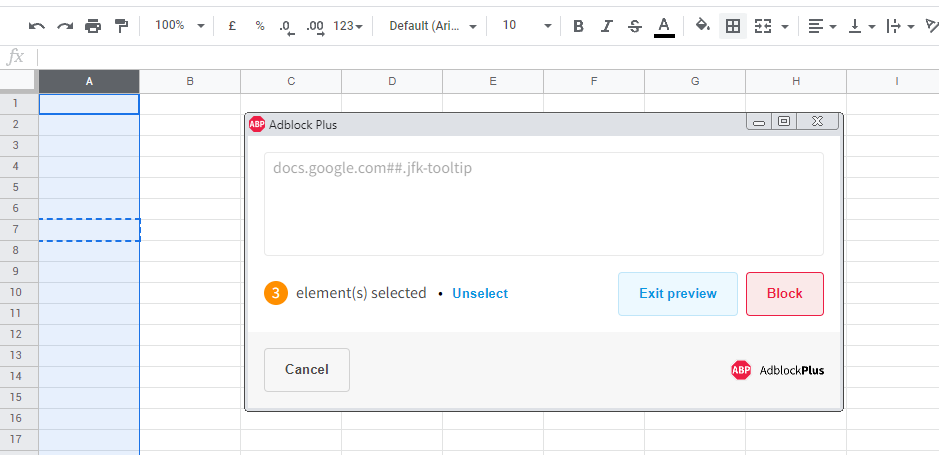Image resolution: width=939 pixels, height=455 pixels.
Task: Open the Default (Arial) font dropdown
Action: click(x=433, y=26)
